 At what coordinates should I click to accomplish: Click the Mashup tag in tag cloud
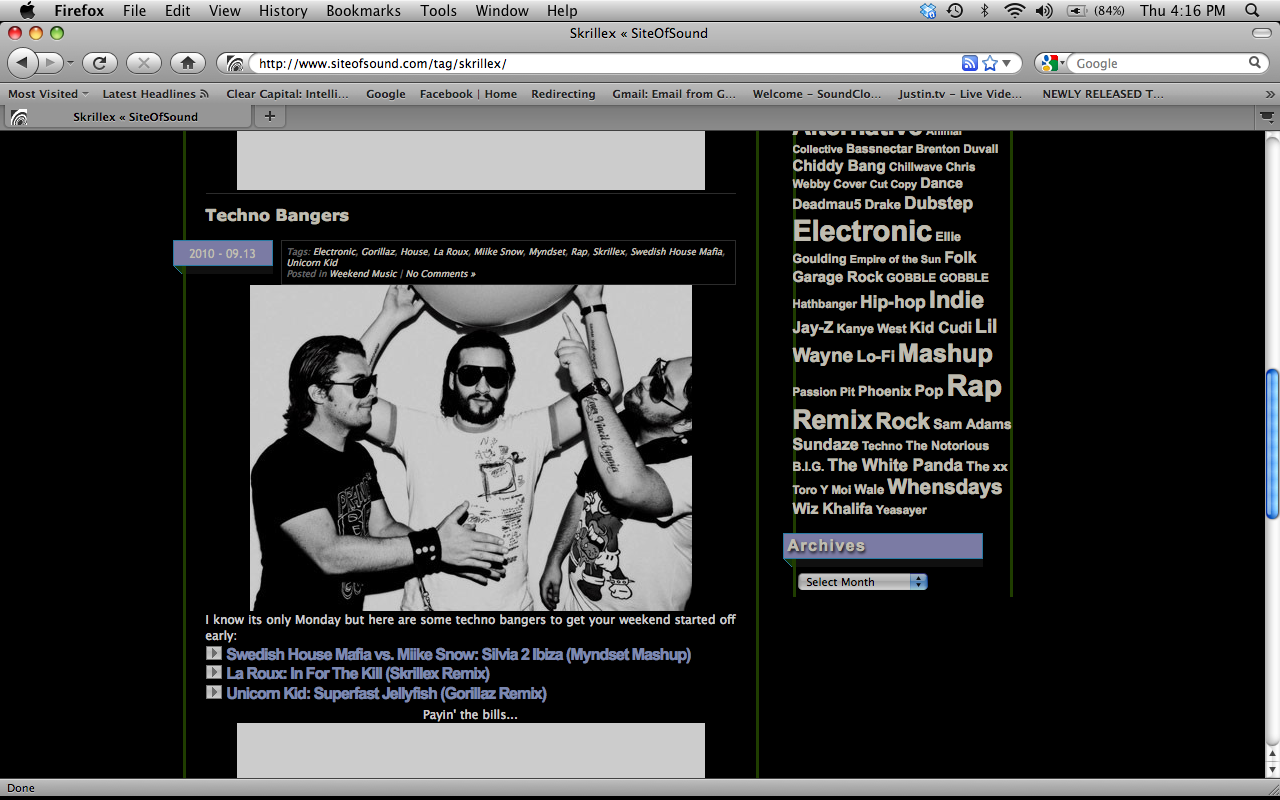pos(945,353)
